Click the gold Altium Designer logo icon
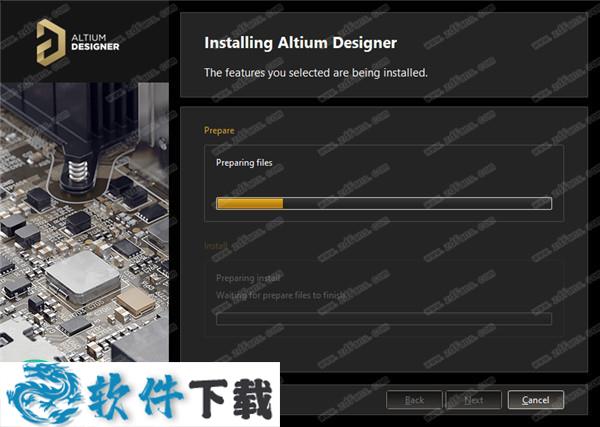Screen dimensions: 600x427 tap(51, 42)
